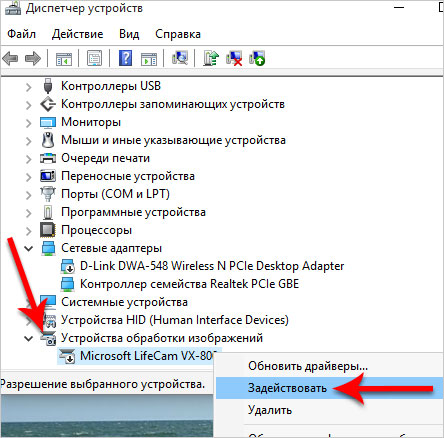Collapse Устройства обработки изображений node
The image size is (444, 438).
click(x=29, y=339)
